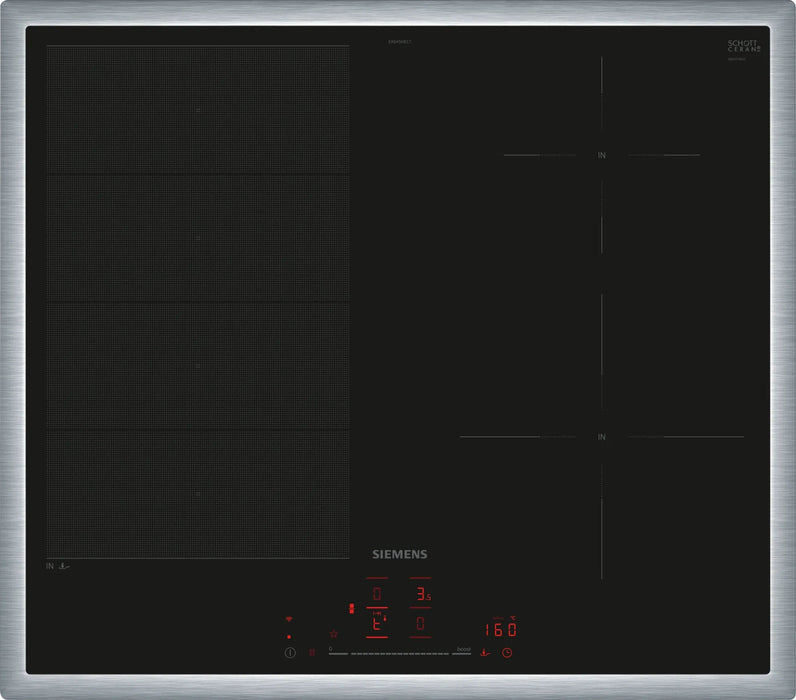Tap the 0 end of power slider
The height and width of the screenshot is (700, 796).
point(338,652)
